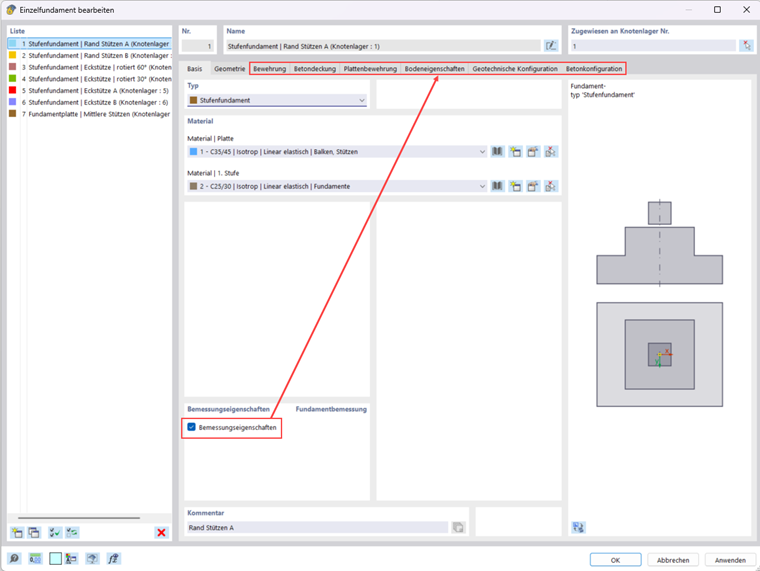Screen dimensions: 760x571
Task: Select list item 7 Fundamentplatte Mittlere Stützen
Action: pyautogui.click(x=90, y=114)
